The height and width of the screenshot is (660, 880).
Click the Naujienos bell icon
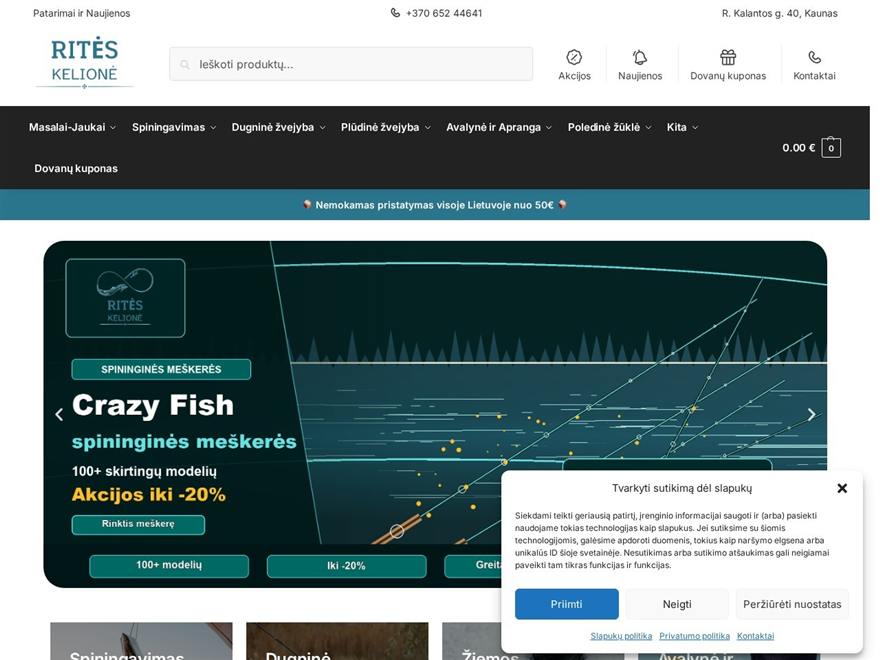pyautogui.click(x=640, y=57)
